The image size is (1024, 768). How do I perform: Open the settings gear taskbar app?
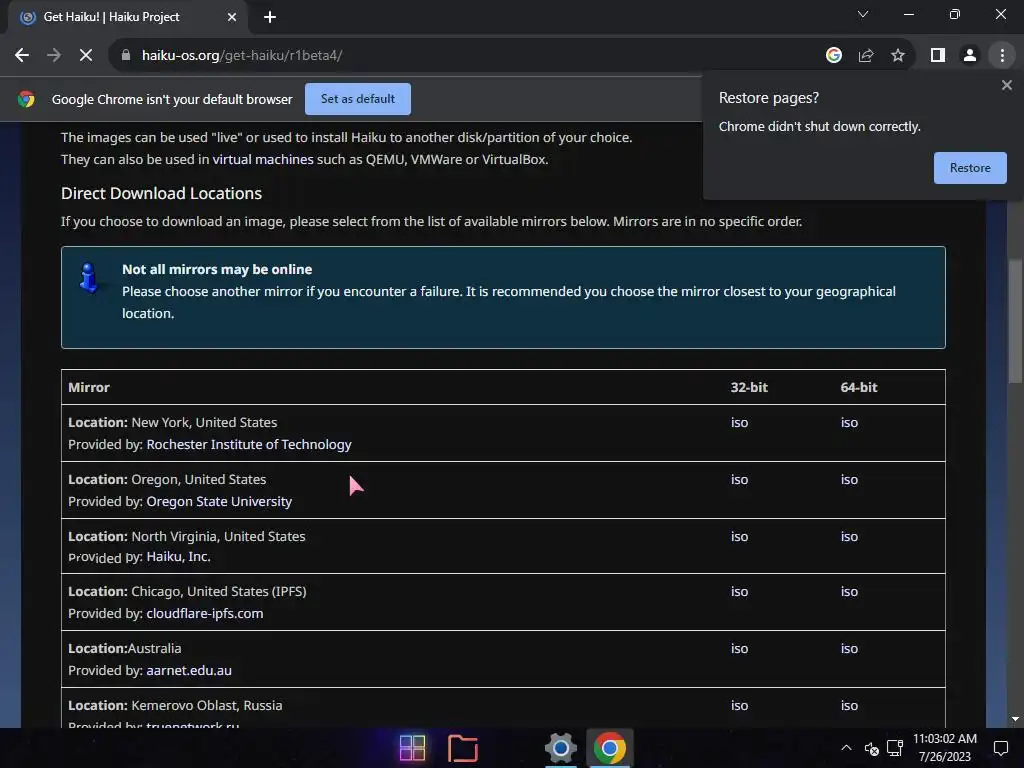pyautogui.click(x=560, y=748)
